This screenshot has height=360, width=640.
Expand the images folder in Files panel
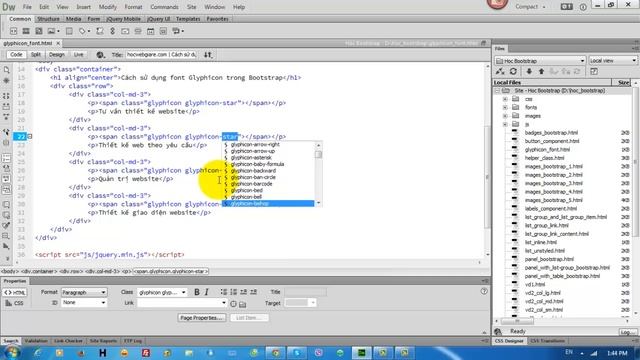coord(505,116)
